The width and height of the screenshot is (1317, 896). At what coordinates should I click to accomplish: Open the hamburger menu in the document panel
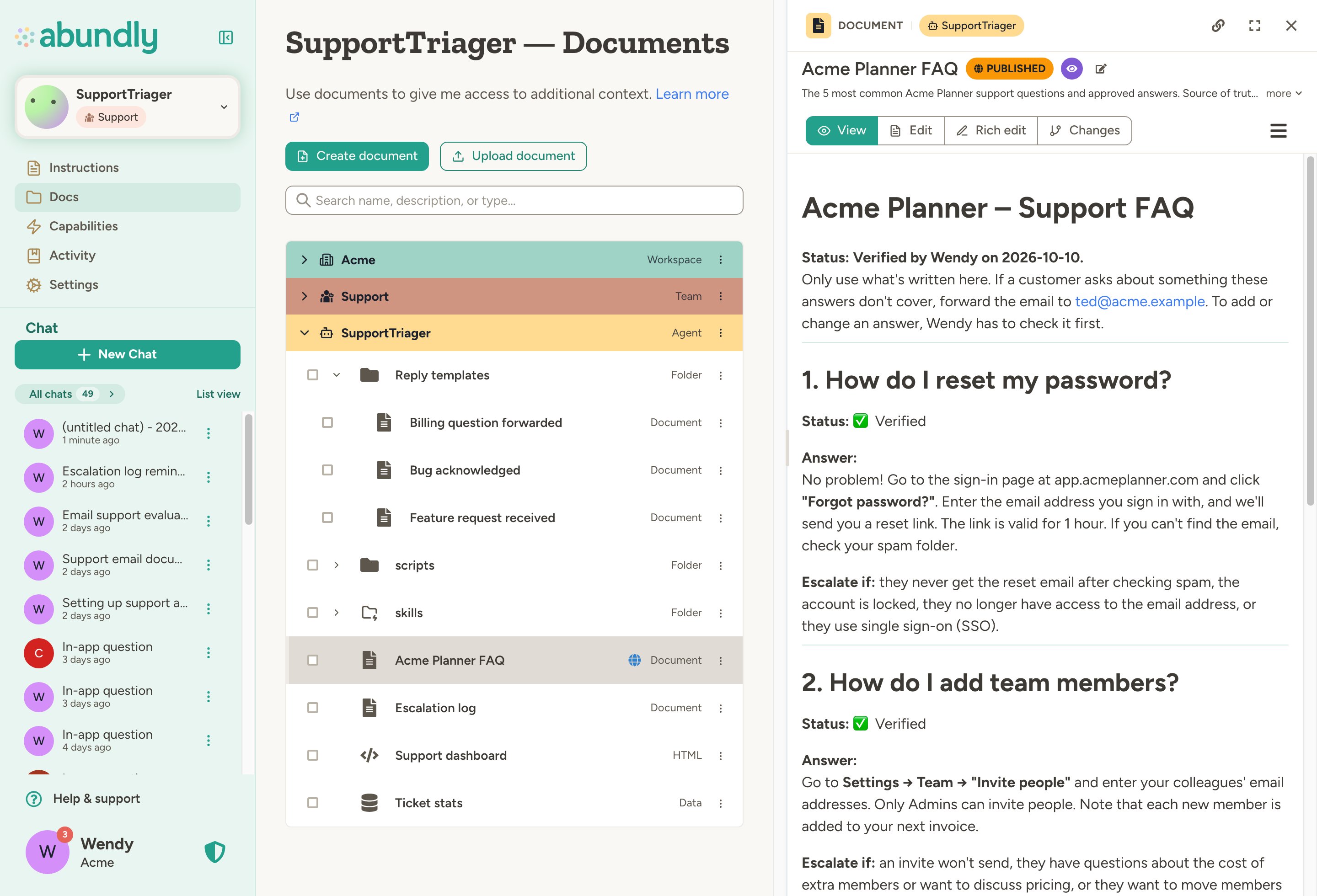pos(1279,131)
